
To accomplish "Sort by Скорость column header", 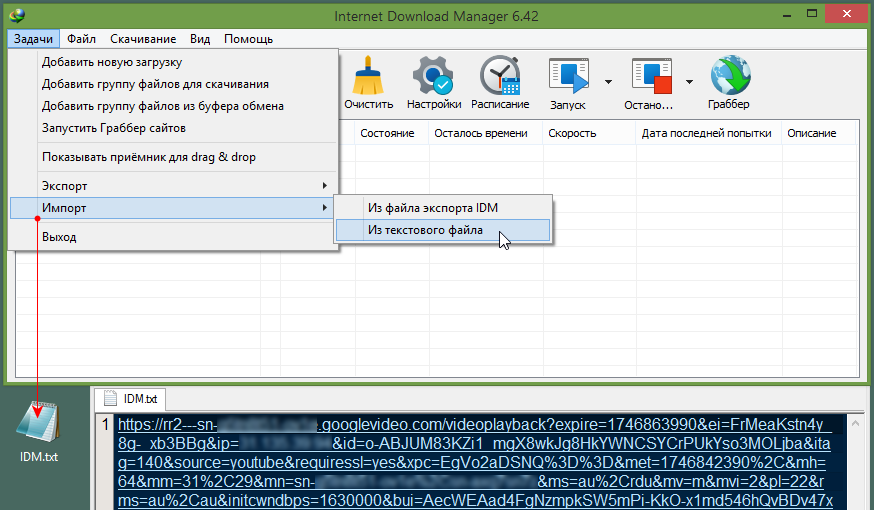I will pos(572,133).
